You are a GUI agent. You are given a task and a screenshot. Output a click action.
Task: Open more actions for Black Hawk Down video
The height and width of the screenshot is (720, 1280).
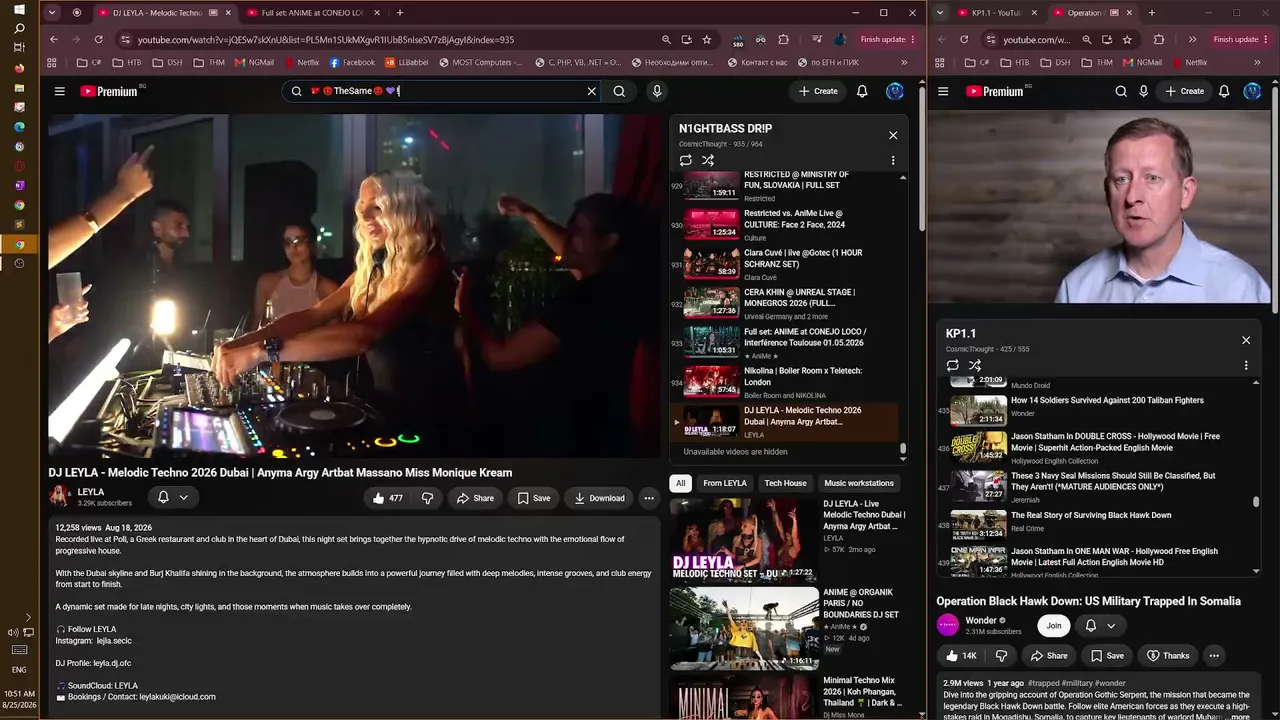[1214, 656]
